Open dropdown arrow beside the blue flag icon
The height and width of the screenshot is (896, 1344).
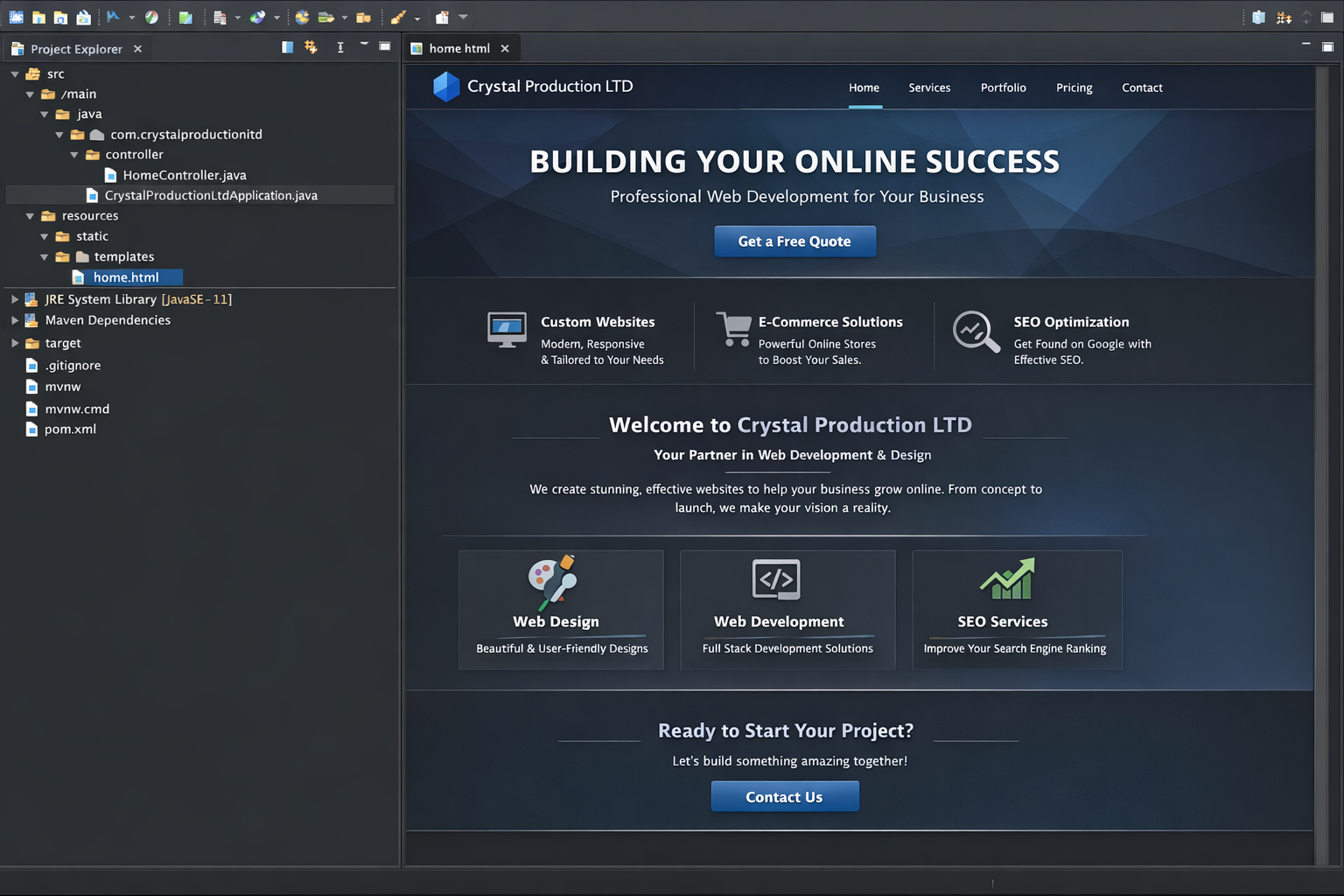132,17
